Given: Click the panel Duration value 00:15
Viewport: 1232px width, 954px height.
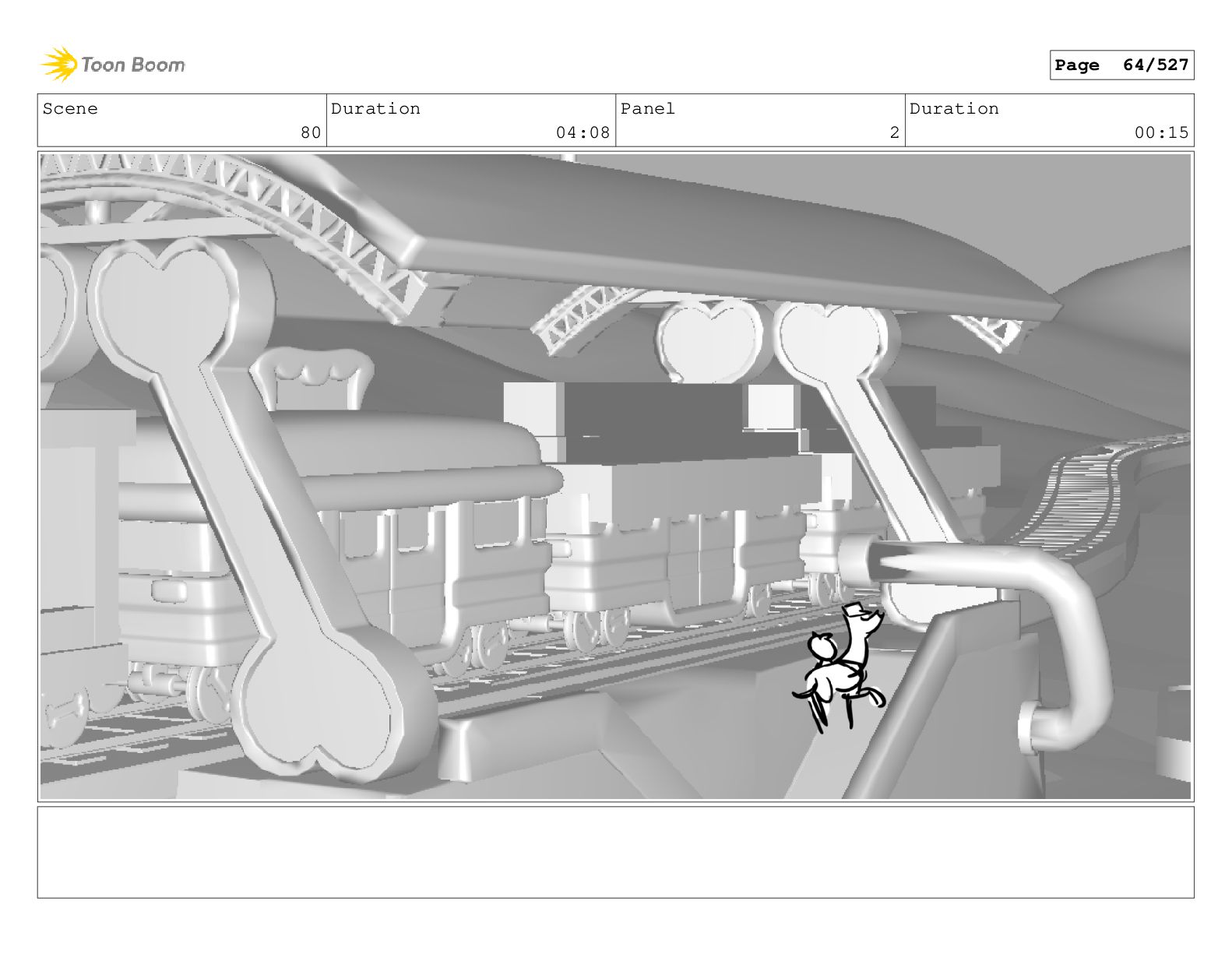Looking at the screenshot, I should point(1161,132).
